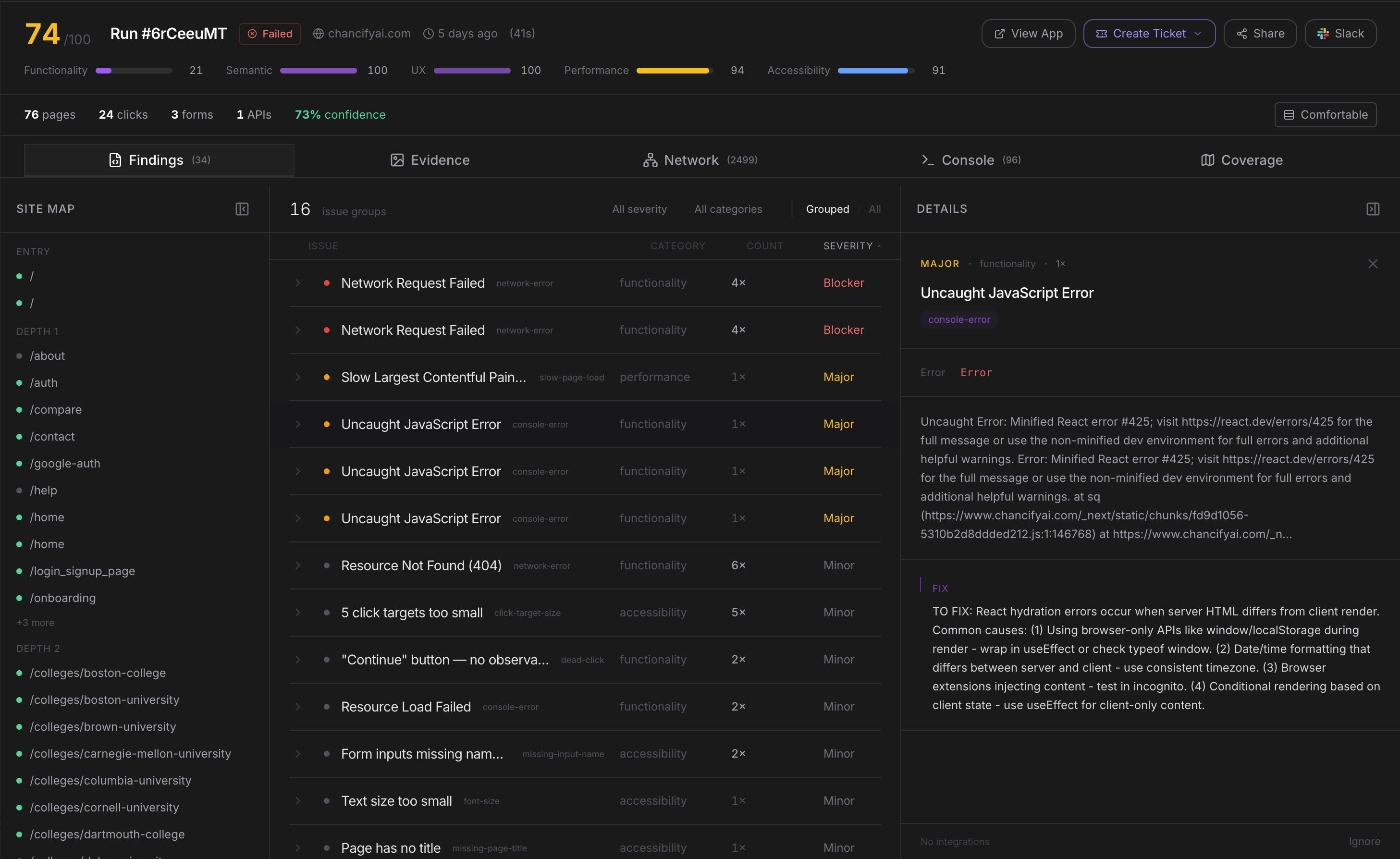This screenshot has height=859, width=1400.
Task: Click the document icon on the Findings tab
Action: coord(116,160)
